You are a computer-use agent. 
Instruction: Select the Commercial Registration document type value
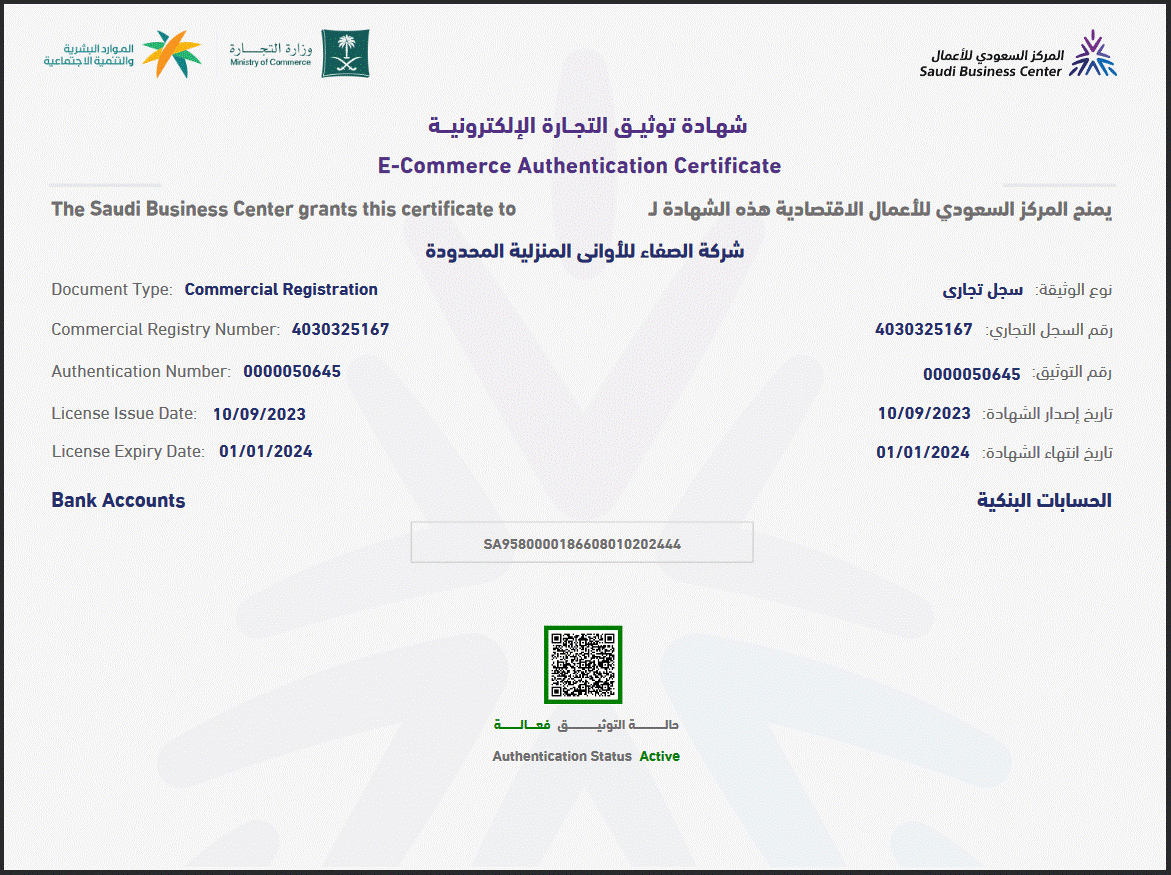click(x=281, y=290)
